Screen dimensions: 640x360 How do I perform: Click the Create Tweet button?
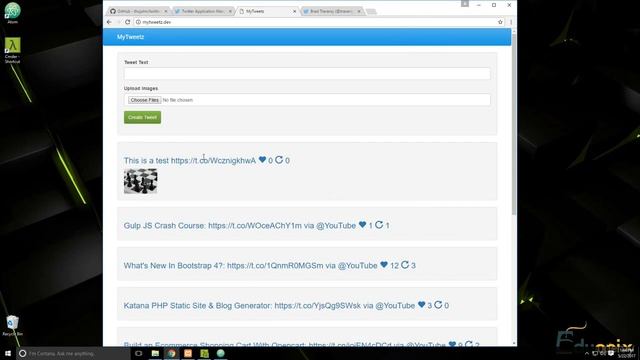point(142,117)
